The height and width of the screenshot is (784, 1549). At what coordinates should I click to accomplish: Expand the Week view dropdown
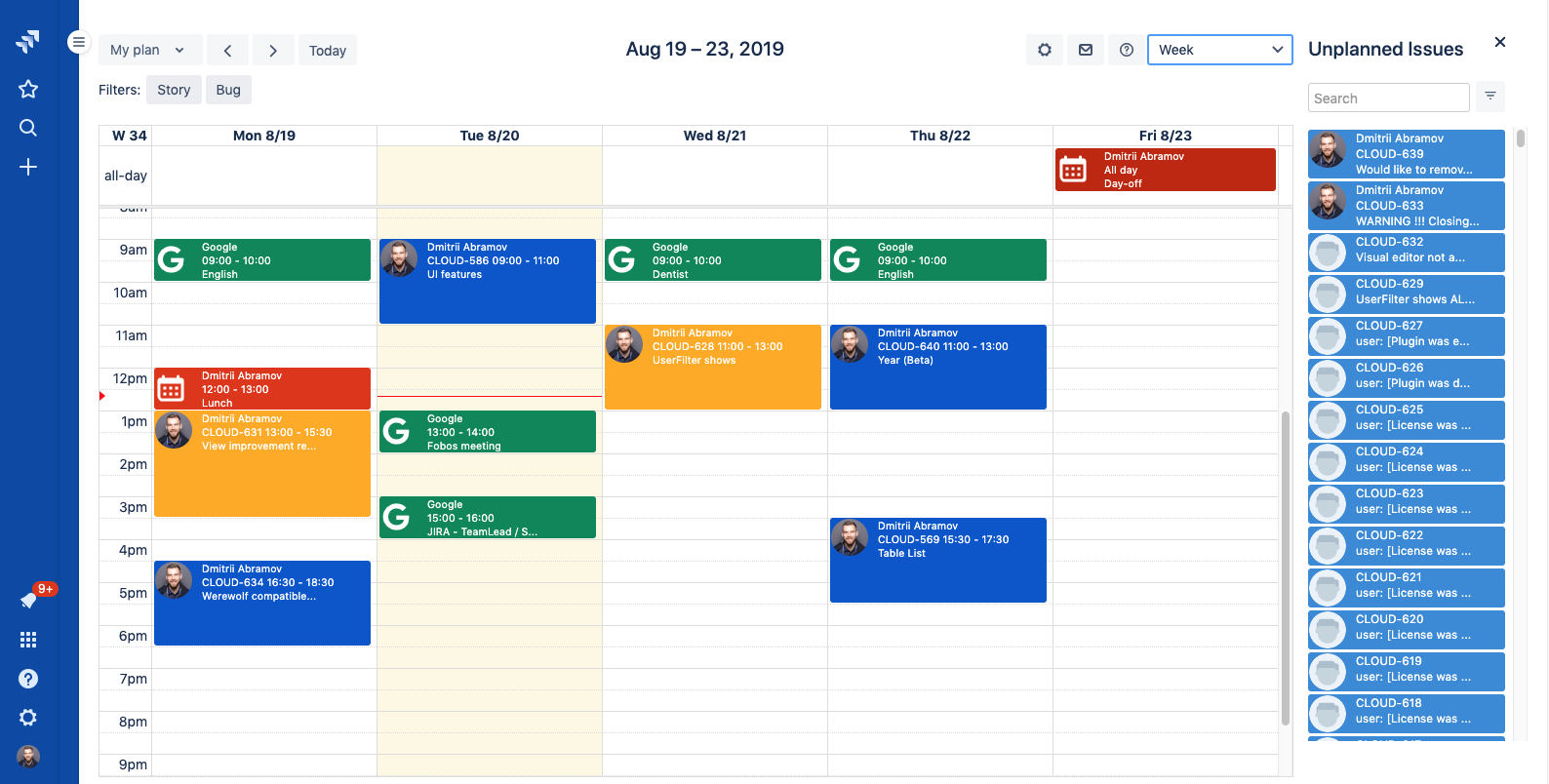tap(1219, 50)
